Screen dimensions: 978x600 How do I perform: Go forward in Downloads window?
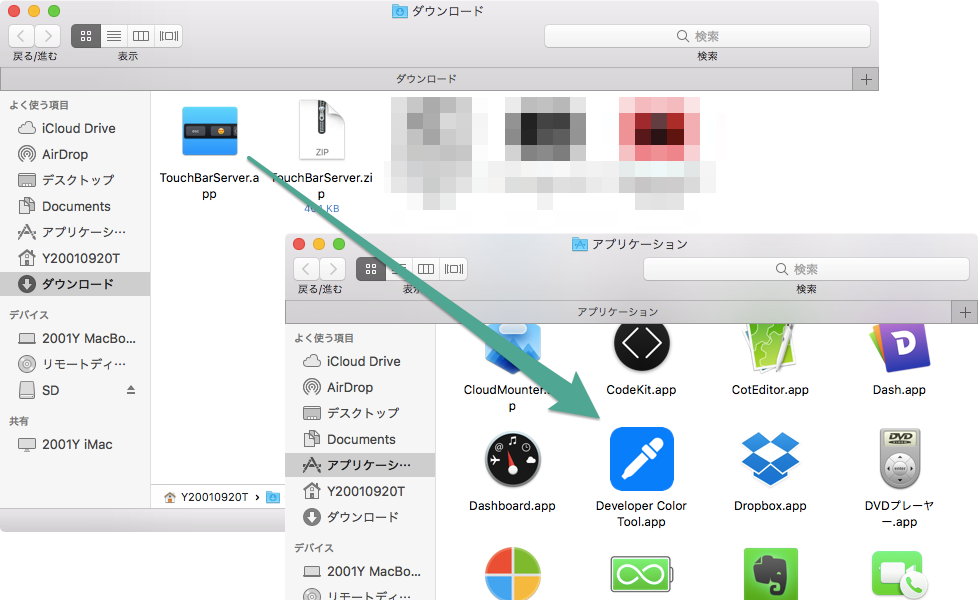coord(48,36)
